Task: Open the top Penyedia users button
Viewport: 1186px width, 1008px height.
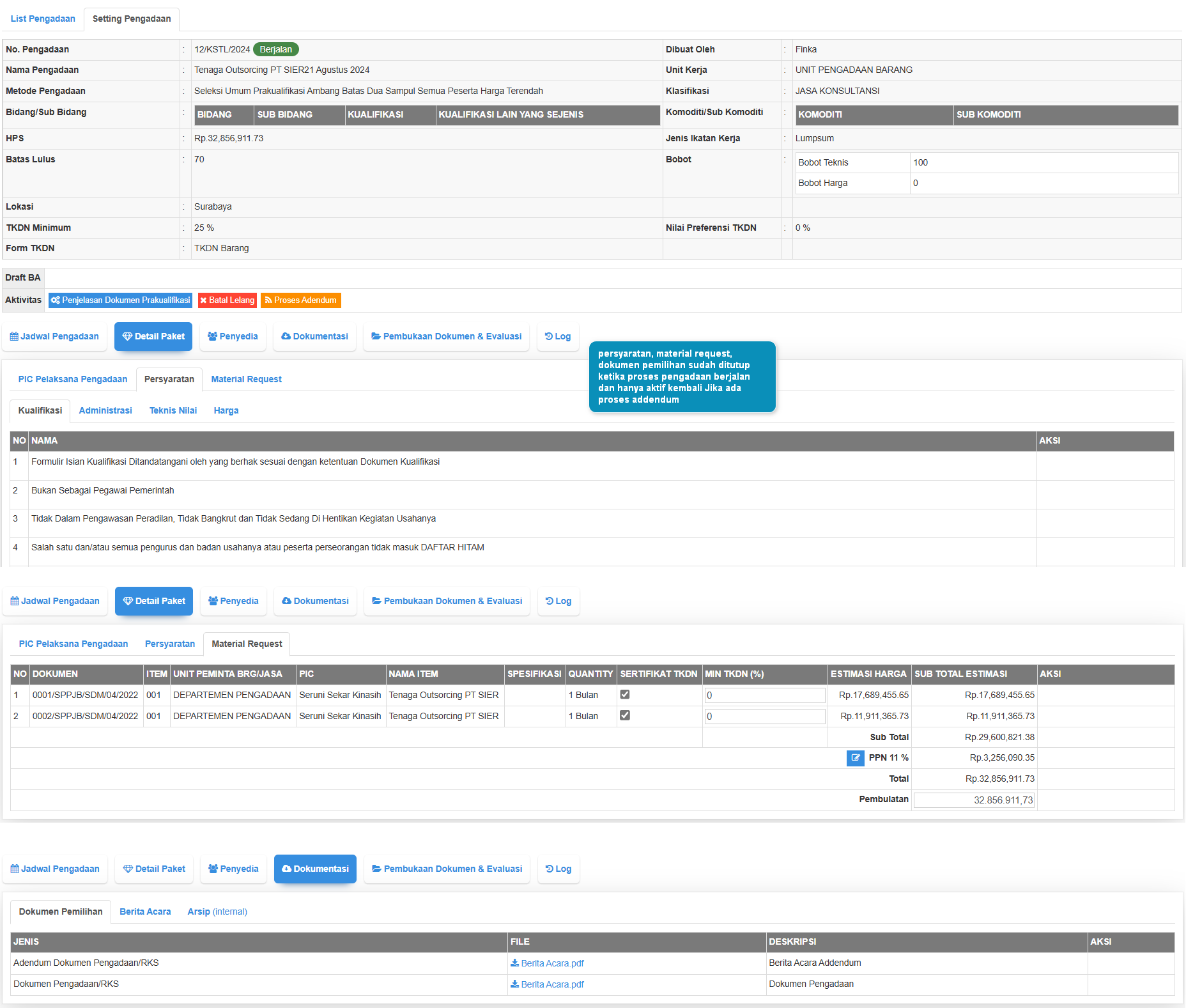Action: coord(233,337)
